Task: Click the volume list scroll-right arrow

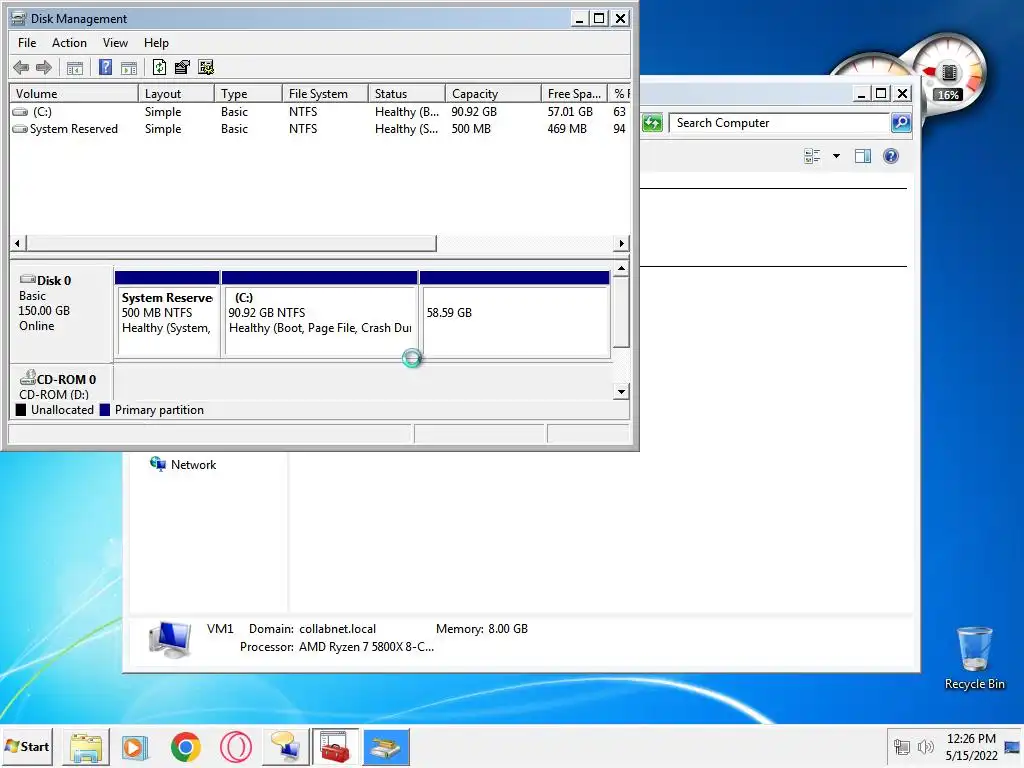Action: click(621, 243)
